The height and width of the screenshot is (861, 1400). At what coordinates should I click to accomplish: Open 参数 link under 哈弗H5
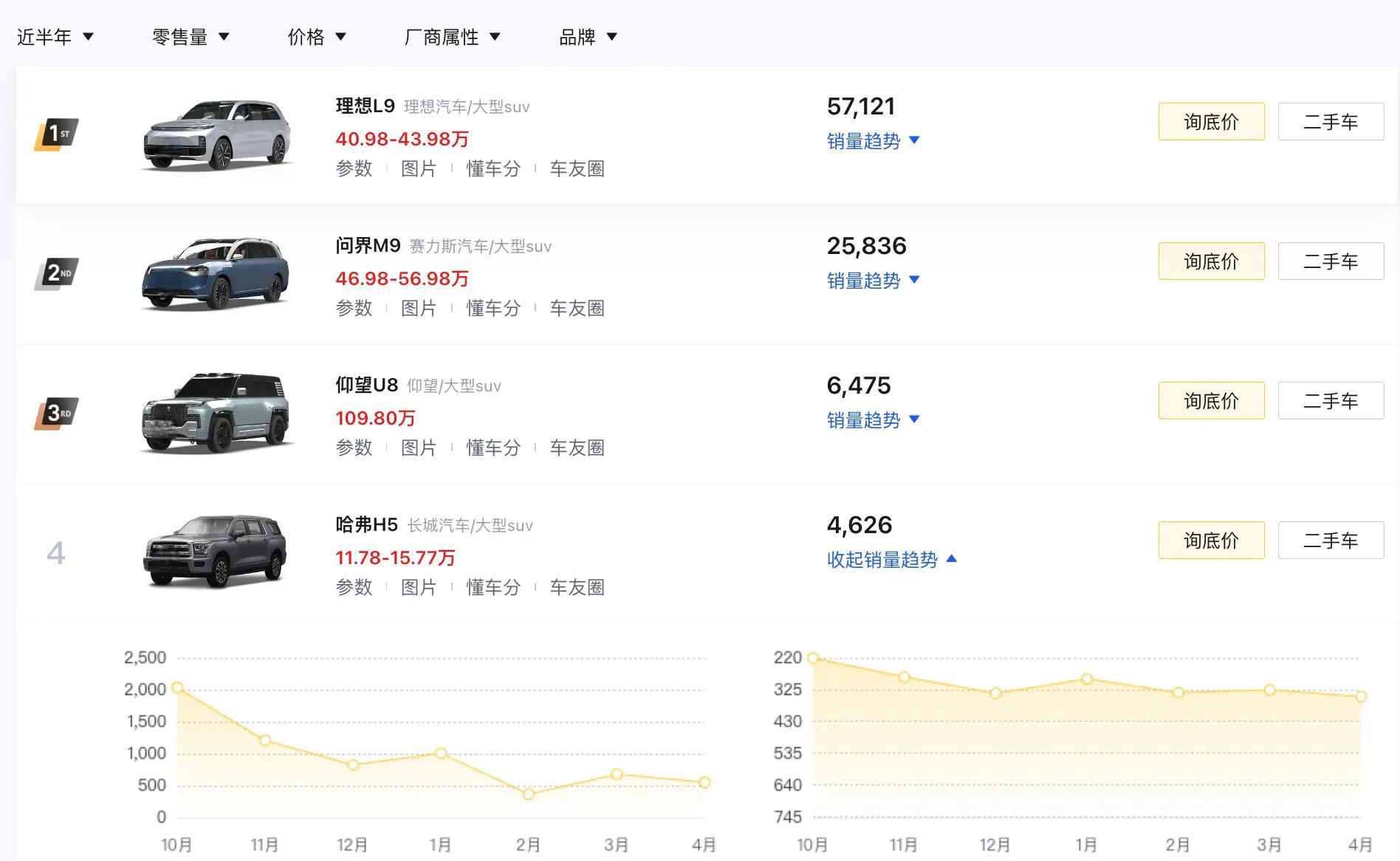click(x=354, y=588)
